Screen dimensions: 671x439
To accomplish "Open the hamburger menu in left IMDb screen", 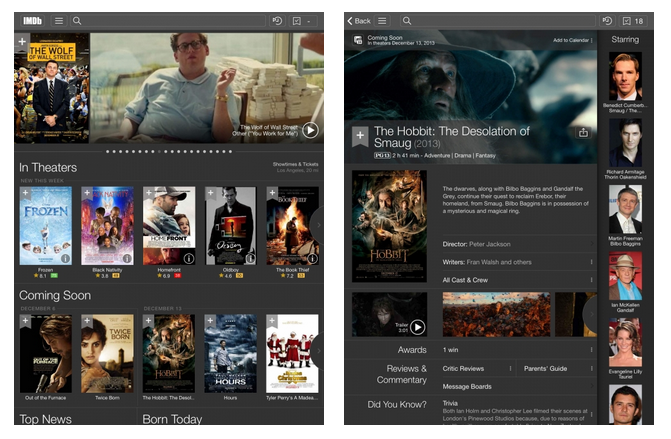I will tap(59, 21).
